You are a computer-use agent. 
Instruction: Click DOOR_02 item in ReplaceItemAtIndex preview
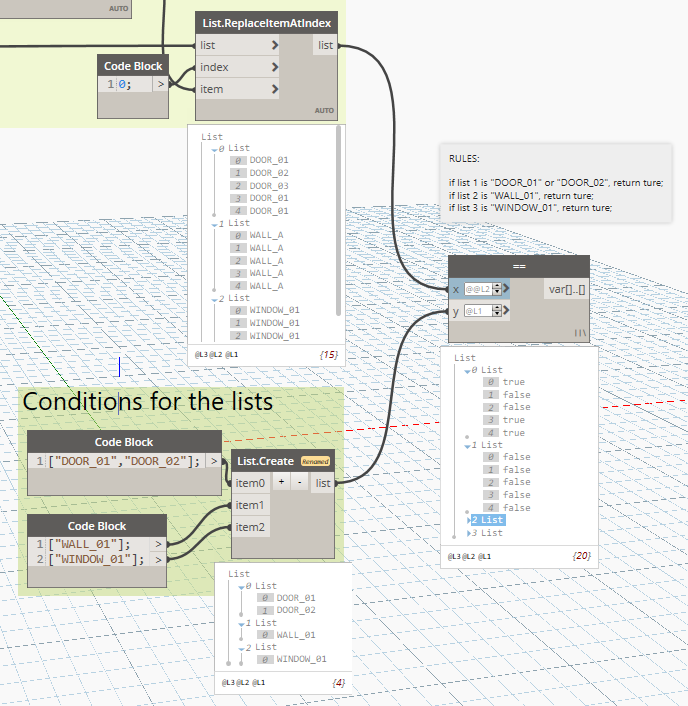tap(269, 173)
